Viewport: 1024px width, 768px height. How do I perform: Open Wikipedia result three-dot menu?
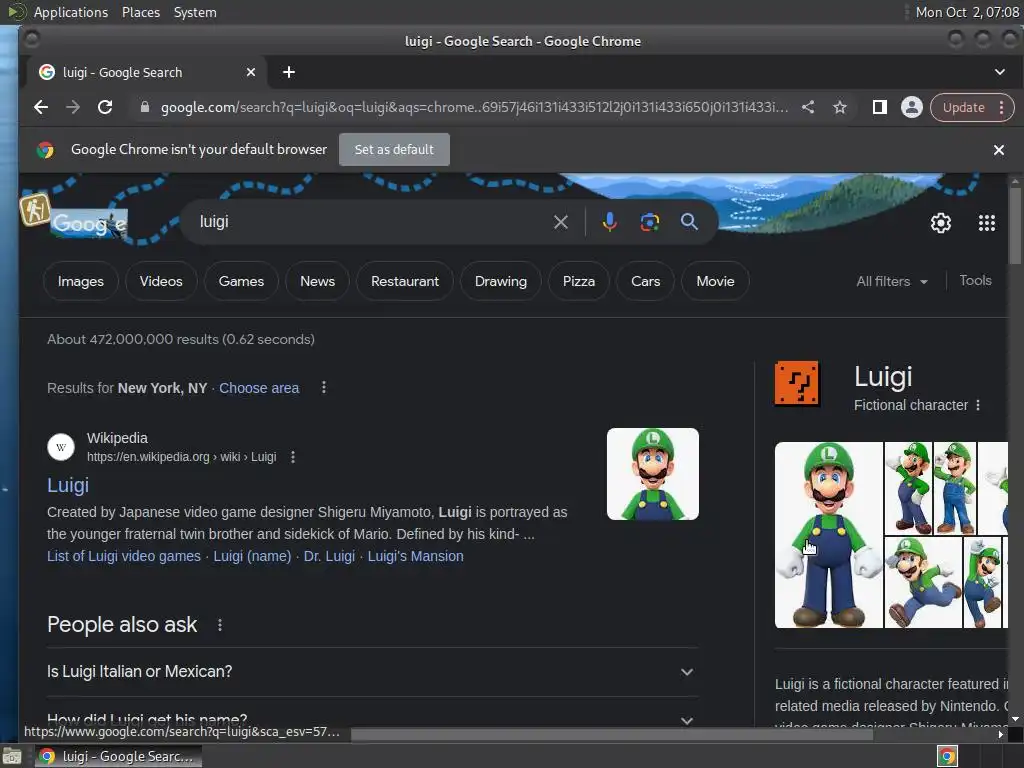[x=293, y=457]
